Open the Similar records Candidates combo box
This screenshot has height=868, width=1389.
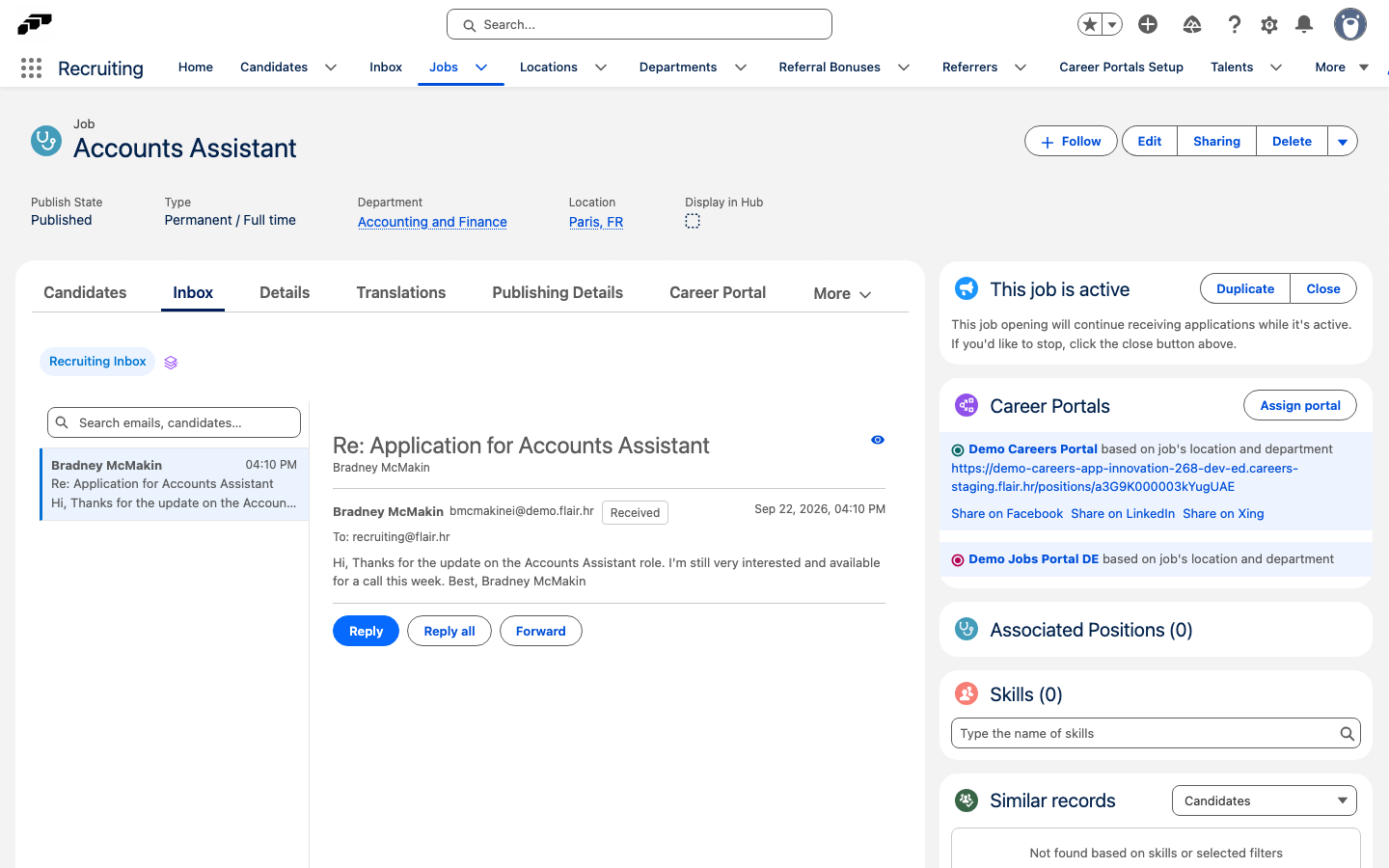[1264, 800]
